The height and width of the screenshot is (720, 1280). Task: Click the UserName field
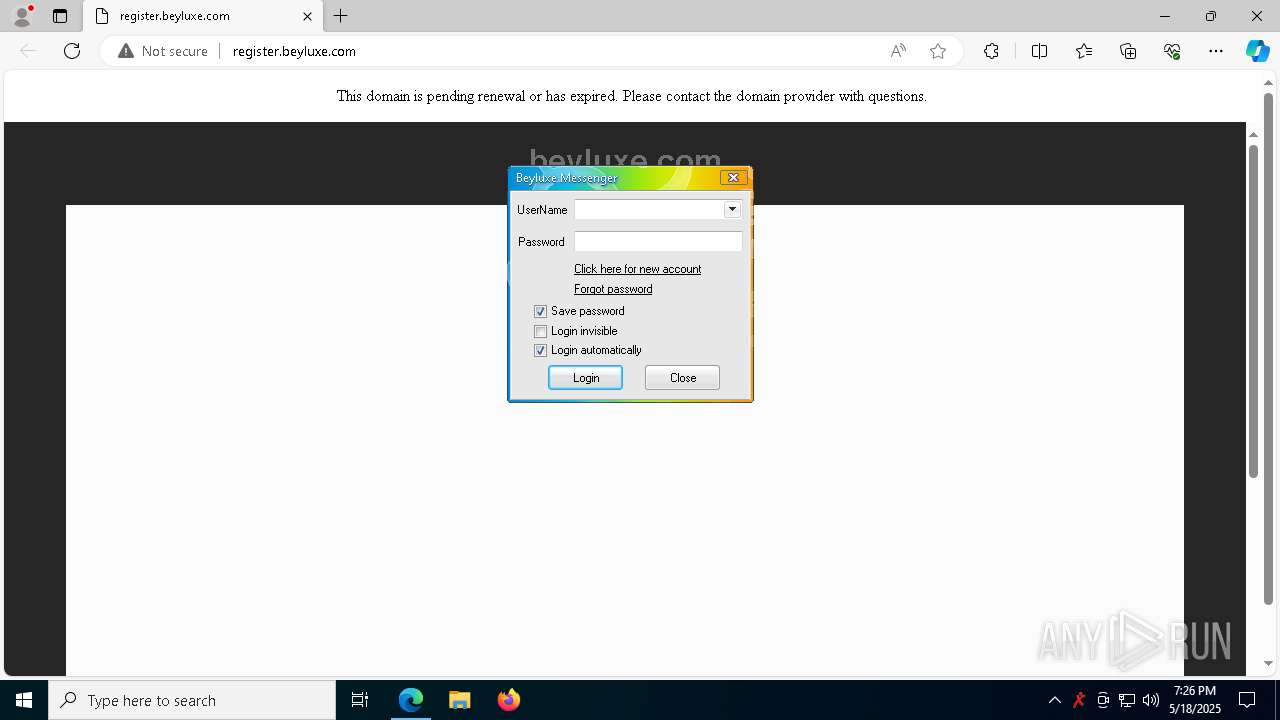coord(649,209)
